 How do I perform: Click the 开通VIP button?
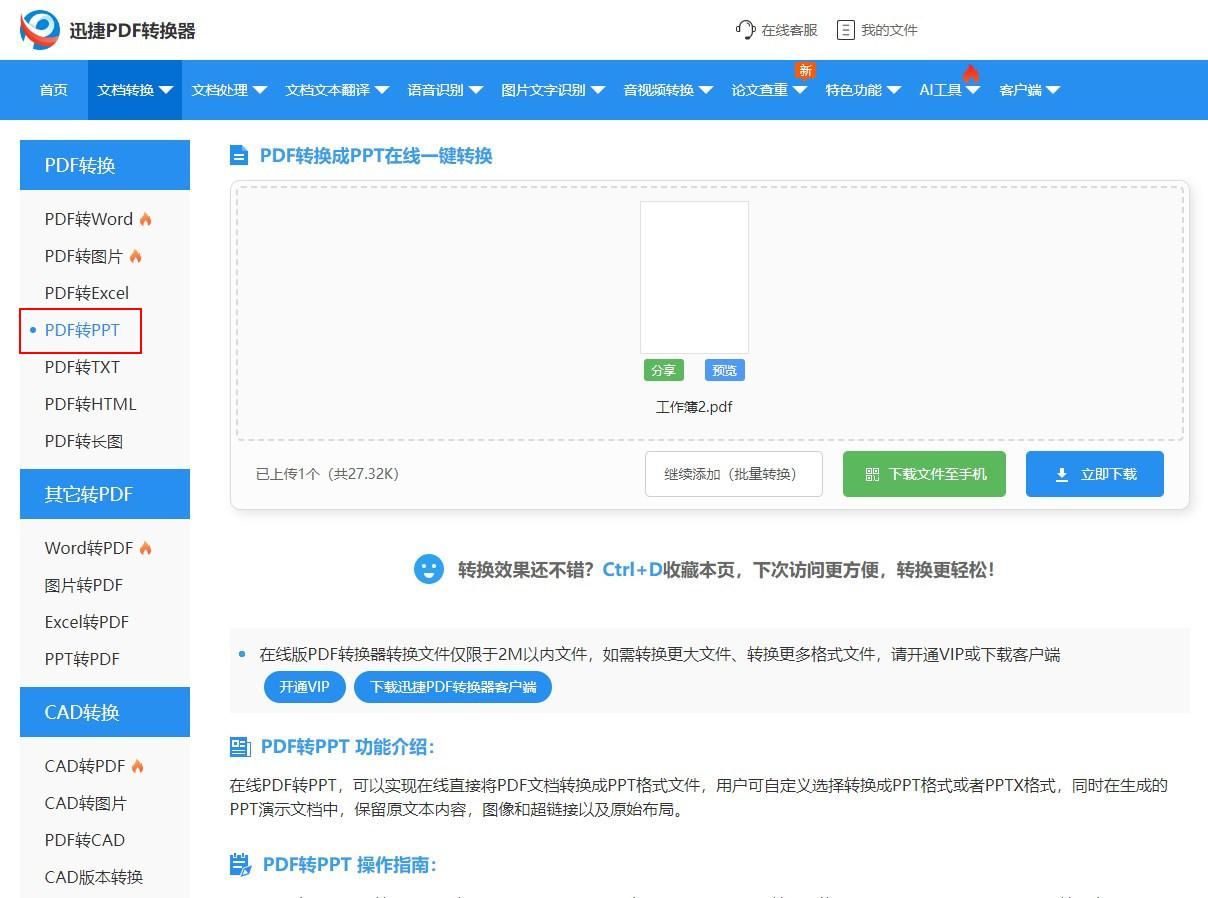304,687
